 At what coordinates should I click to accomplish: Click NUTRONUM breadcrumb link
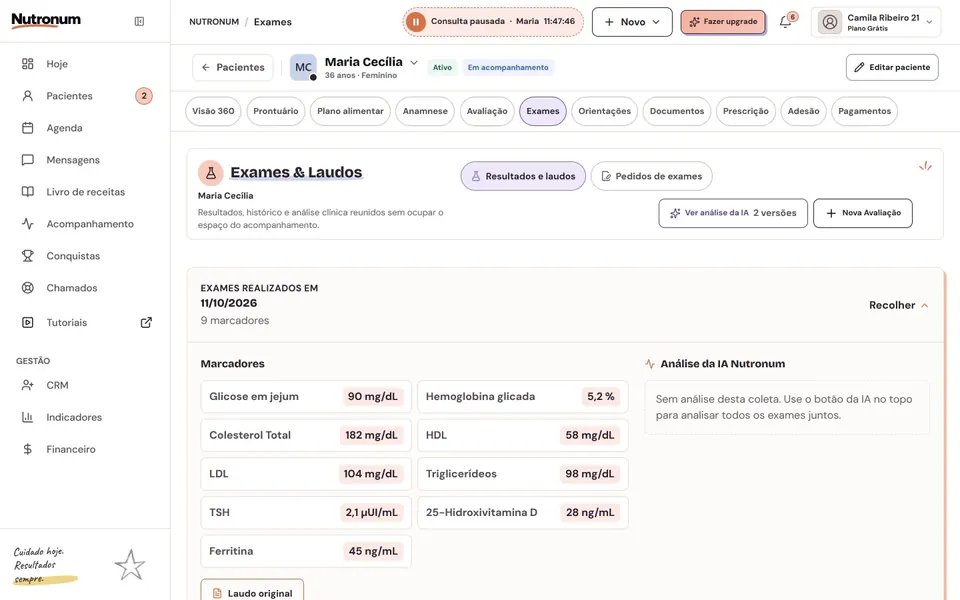tap(214, 22)
